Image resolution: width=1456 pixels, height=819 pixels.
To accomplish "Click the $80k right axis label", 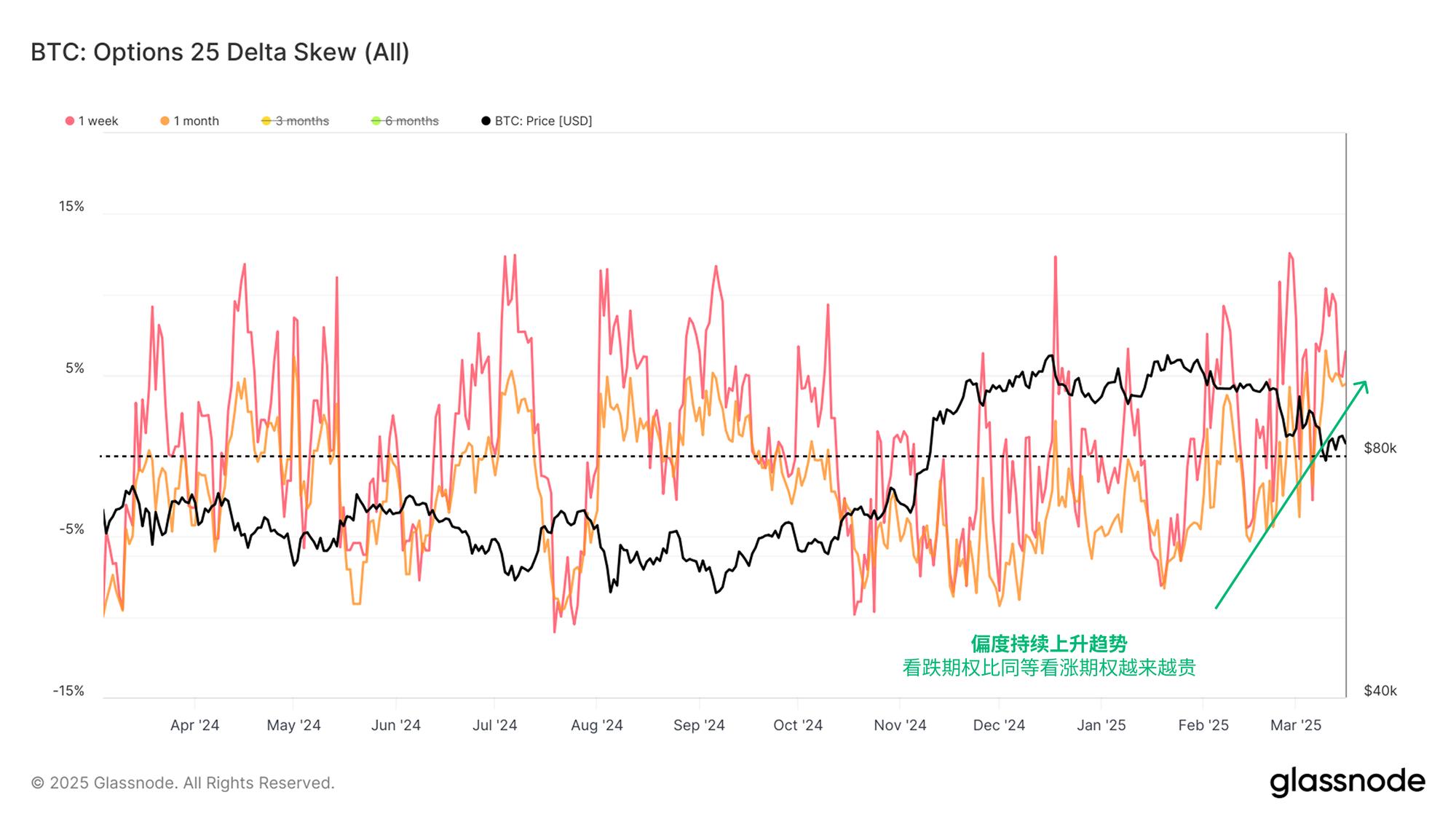I will (1380, 448).
